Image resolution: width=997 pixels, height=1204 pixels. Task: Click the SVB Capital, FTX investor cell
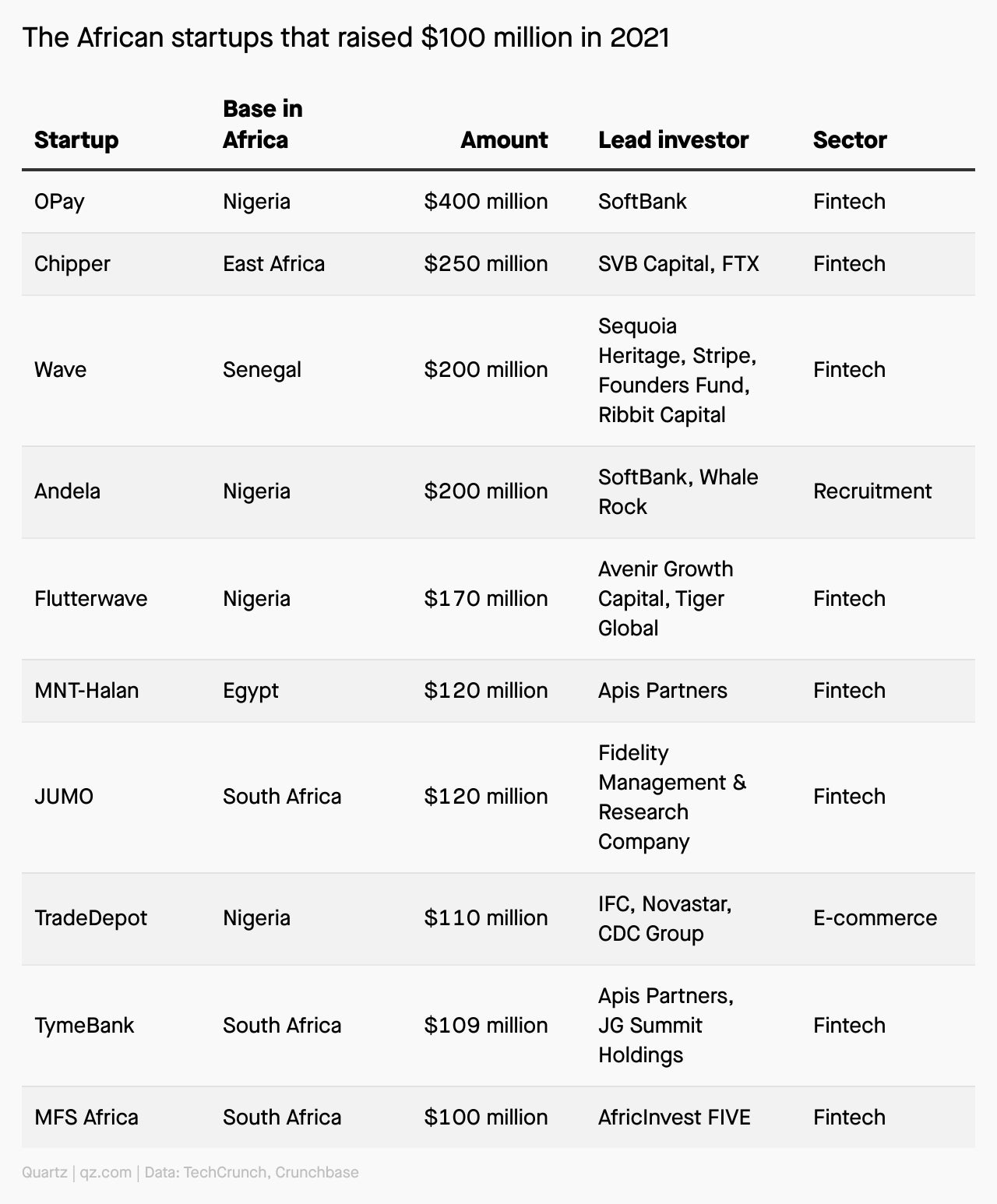[x=678, y=264]
